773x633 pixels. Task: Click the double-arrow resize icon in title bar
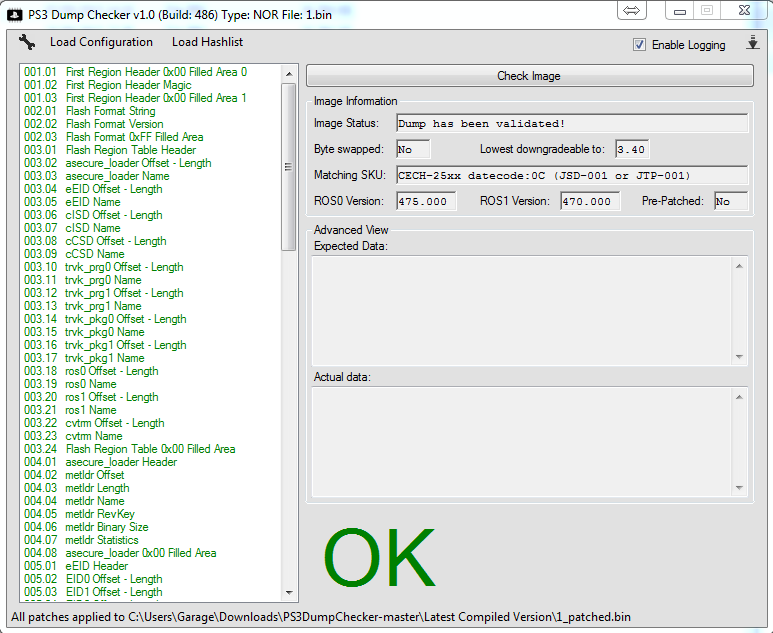click(x=632, y=10)
